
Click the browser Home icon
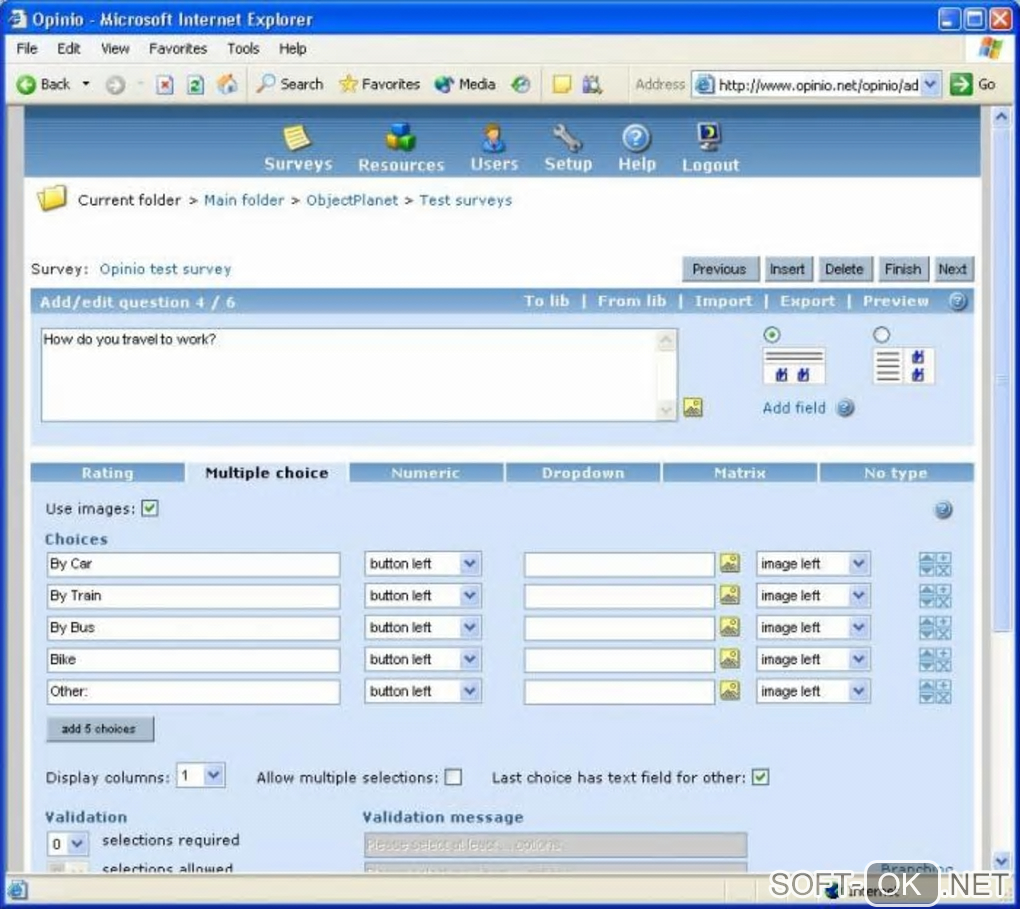[227, 84]
